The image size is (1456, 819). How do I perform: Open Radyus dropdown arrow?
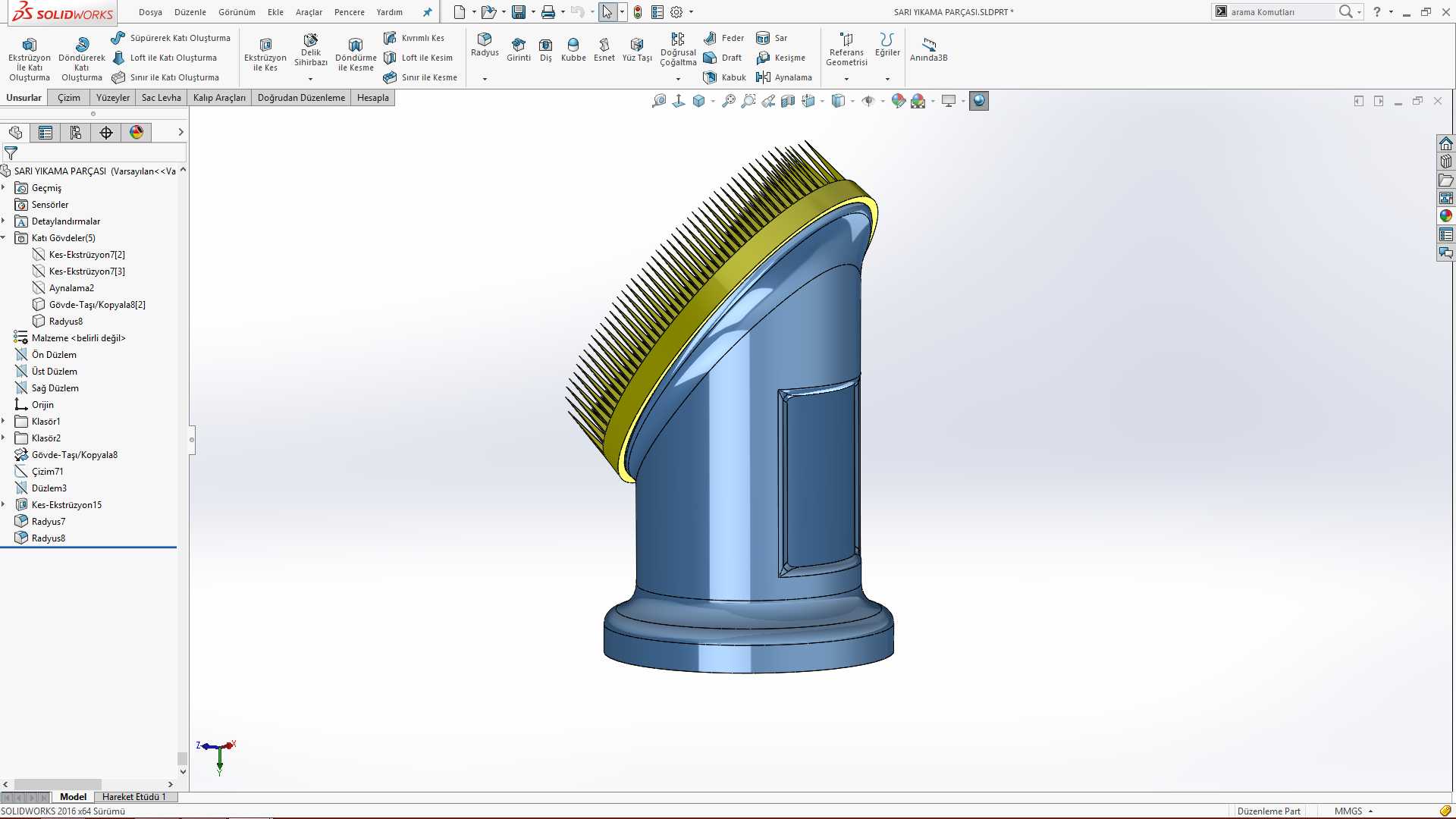(485, 79)
